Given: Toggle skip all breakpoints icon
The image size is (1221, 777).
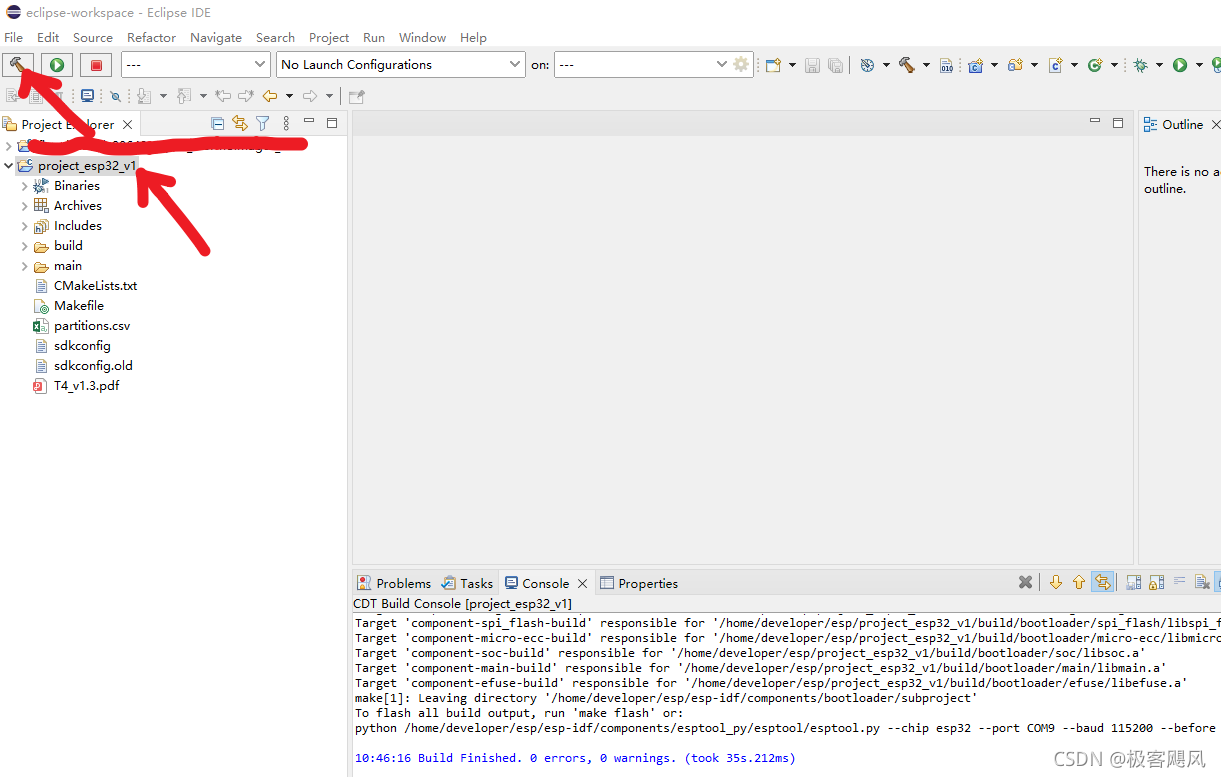Looking at the screenshot, I should [x=115, y=96].
